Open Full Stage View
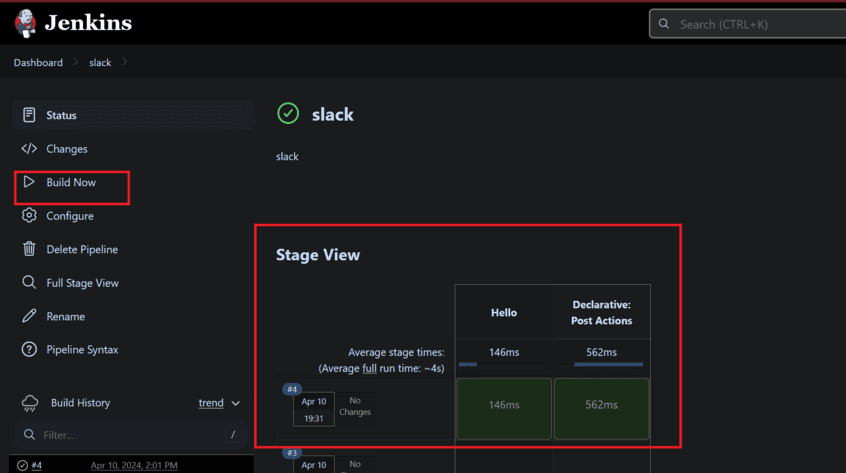The height and width of the screenshot is (473, 846). pyautogui.click(x=83, y=283)
